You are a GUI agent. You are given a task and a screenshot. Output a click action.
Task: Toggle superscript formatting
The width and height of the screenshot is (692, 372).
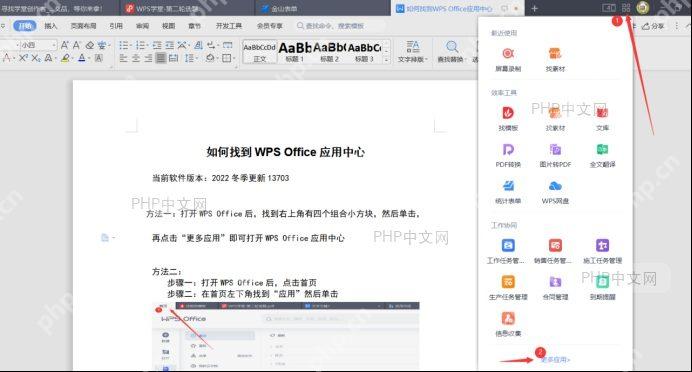(24, 58)
